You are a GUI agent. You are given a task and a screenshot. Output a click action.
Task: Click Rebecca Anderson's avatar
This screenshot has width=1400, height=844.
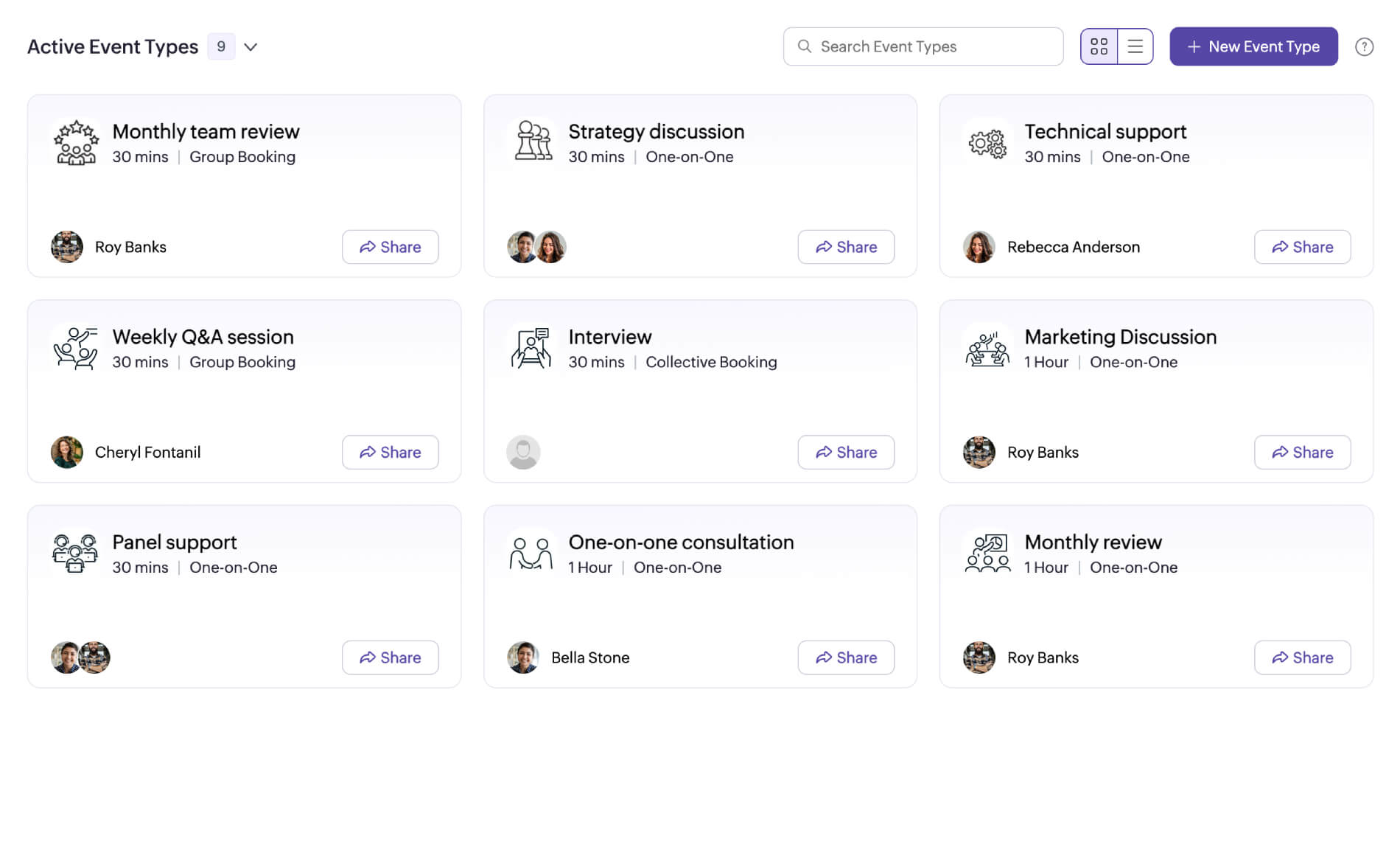coord(979,247)
